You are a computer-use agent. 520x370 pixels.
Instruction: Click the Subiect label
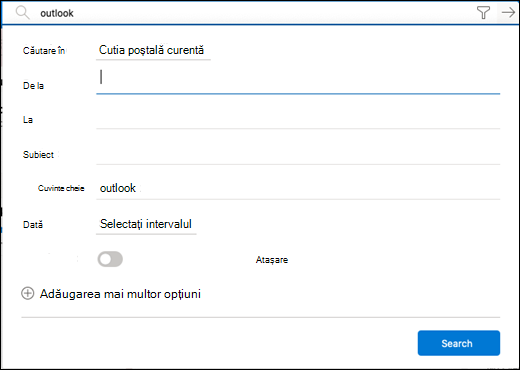pos(38,155)
